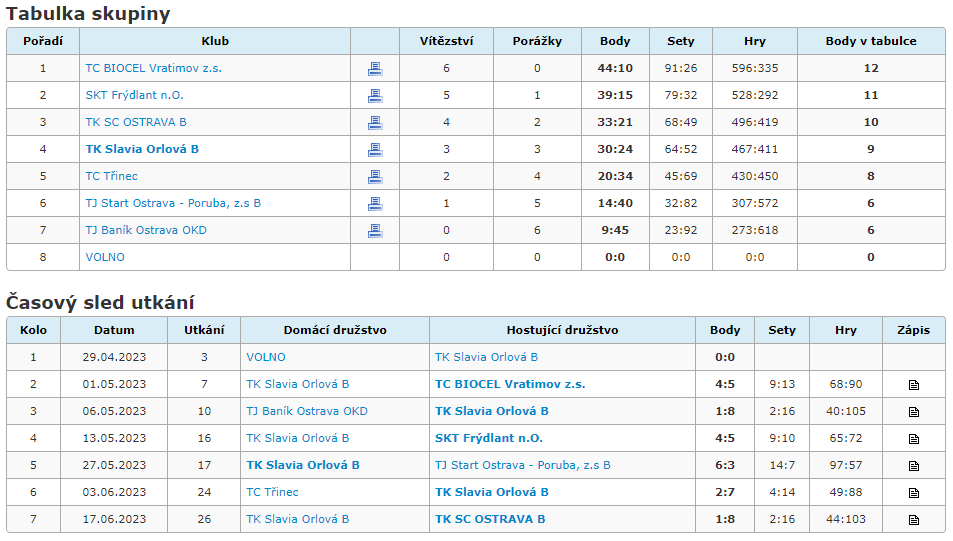Open TJ Start Ostrava - Poruba guest link round 5
The image size is (953, 541).
click(523, 465)
